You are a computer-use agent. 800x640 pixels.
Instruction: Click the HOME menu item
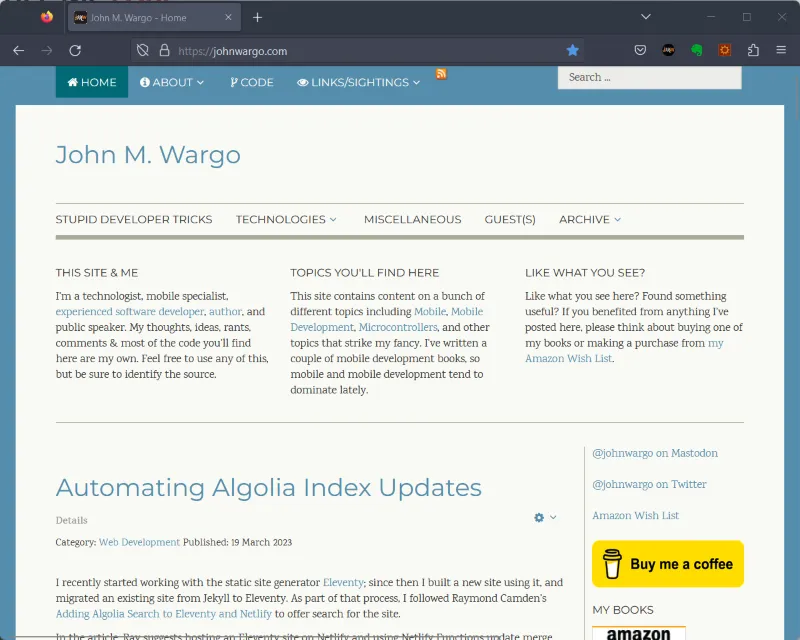point(92,82)
